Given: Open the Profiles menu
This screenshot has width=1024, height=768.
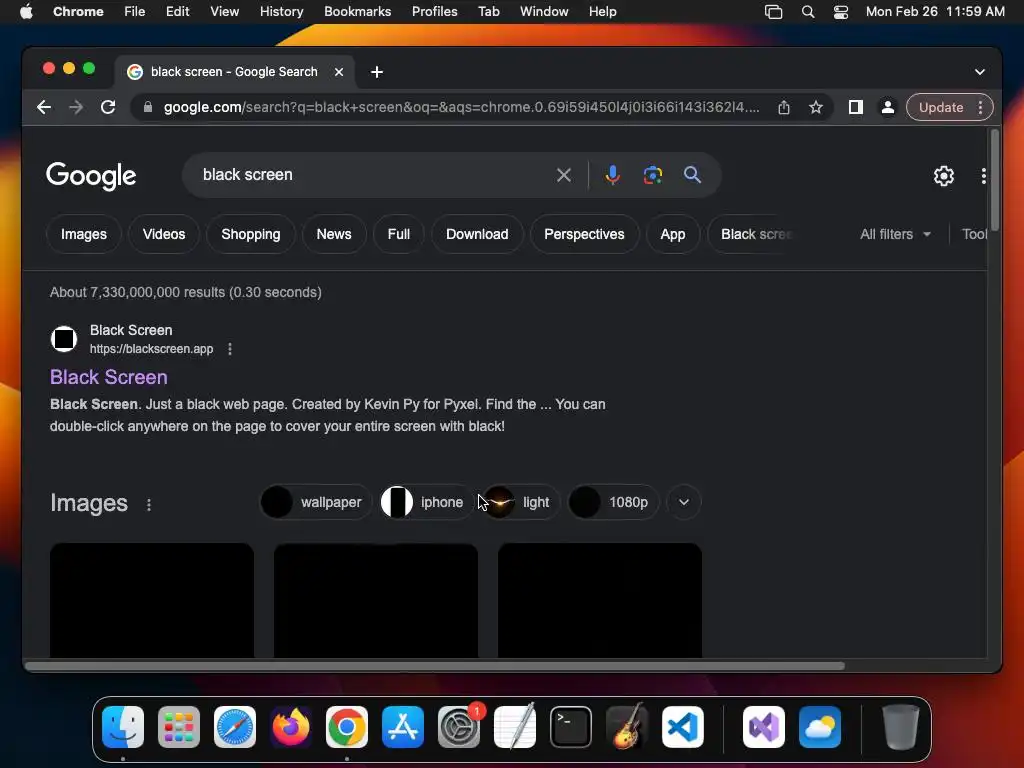Looking at the screenshot, I should tap(434, 11).
